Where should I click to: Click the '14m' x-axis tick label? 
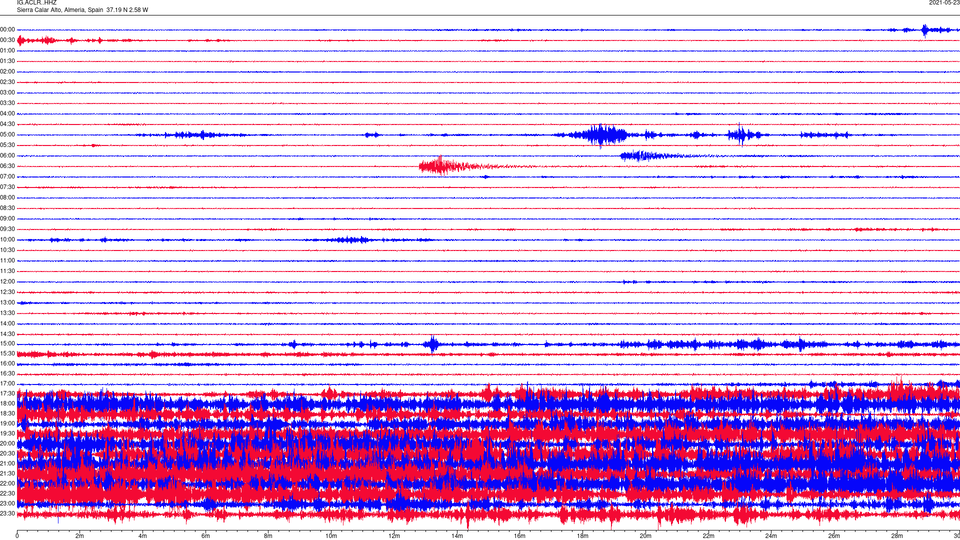(x=457, y=536)
